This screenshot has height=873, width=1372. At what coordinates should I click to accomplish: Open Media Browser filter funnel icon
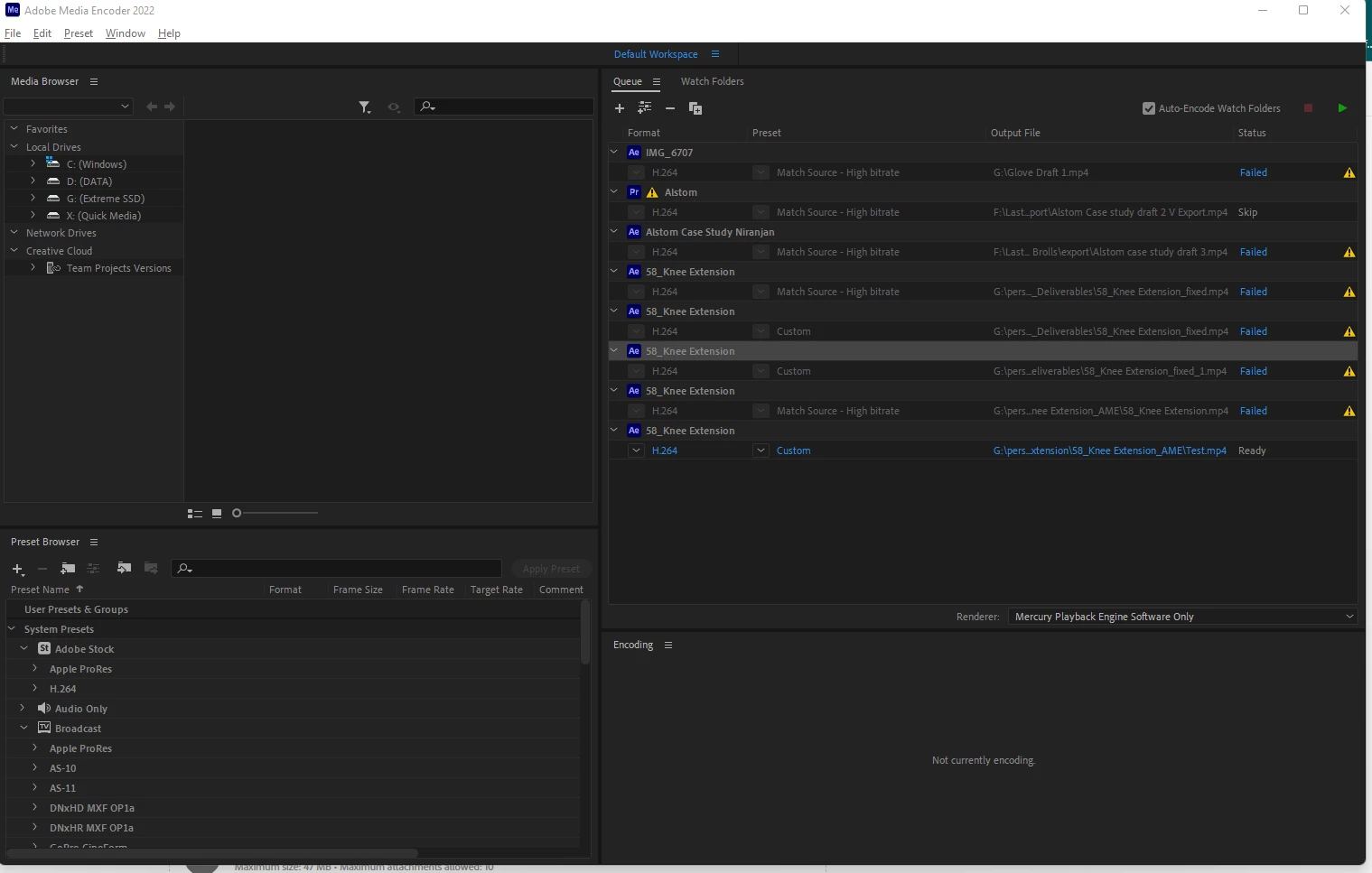[365, 107]
